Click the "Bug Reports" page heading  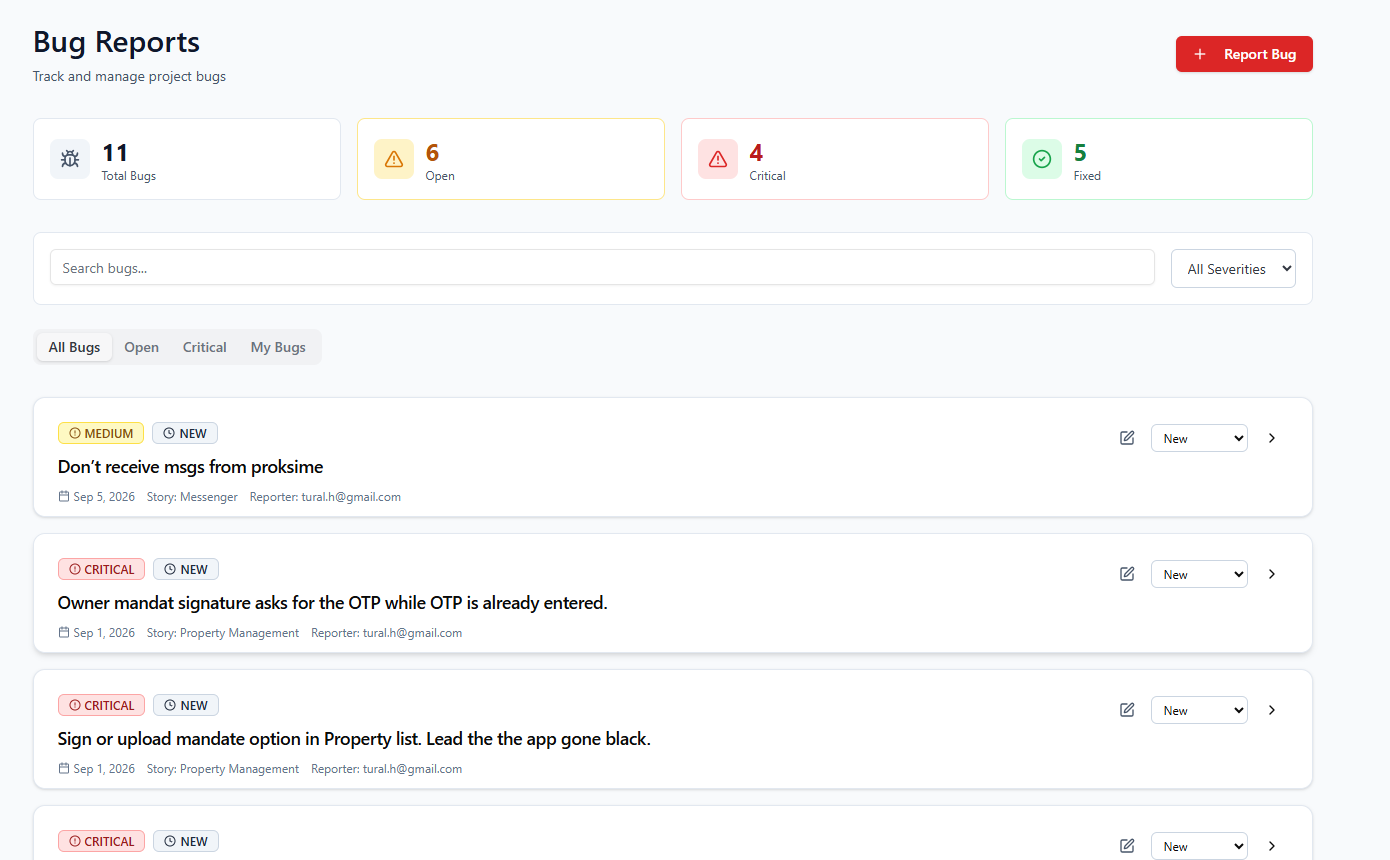[x=116, y=42]
